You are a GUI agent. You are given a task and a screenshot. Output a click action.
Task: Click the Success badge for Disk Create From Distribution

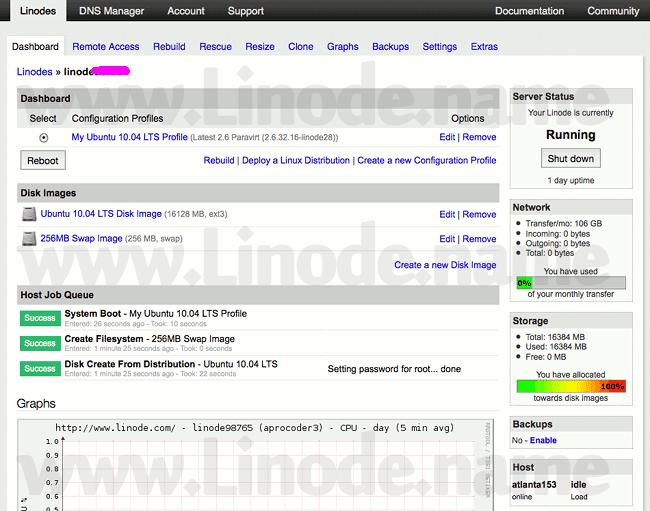pos(40,368)
